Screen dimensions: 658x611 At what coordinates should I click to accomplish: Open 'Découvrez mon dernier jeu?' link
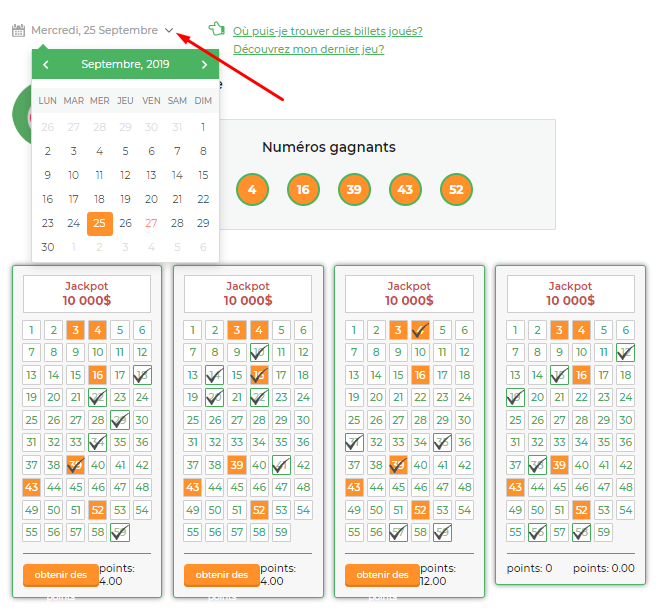pyautogui.click(x=308, y=49)
